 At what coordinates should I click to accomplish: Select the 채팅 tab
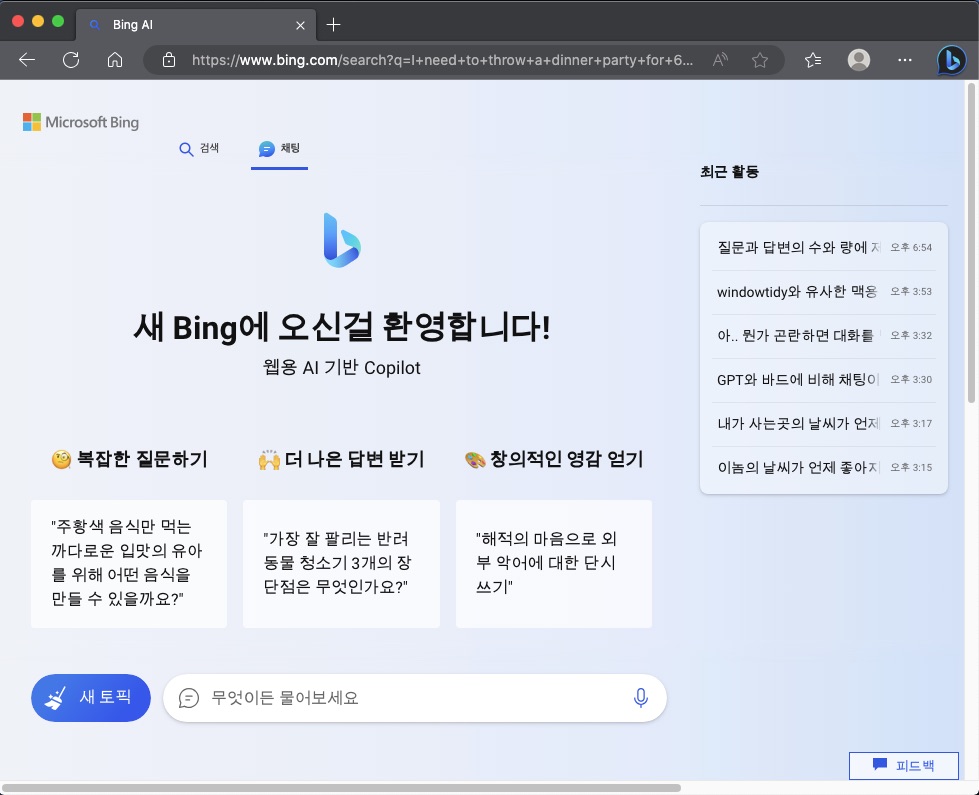[279, 149]
